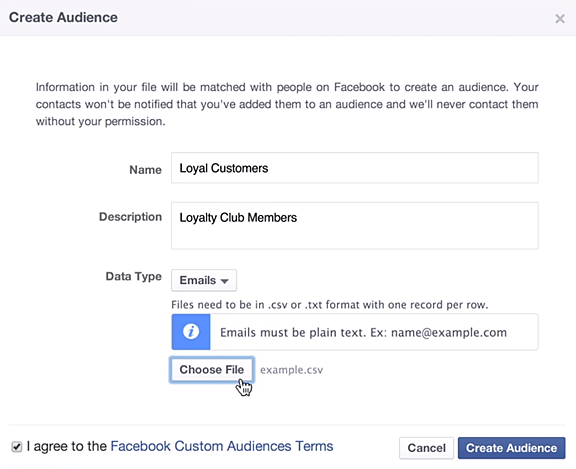Click the dropdown arrow next to Emails
The width and height of the screenshot is (576, 469).
[x=224, y=281]
